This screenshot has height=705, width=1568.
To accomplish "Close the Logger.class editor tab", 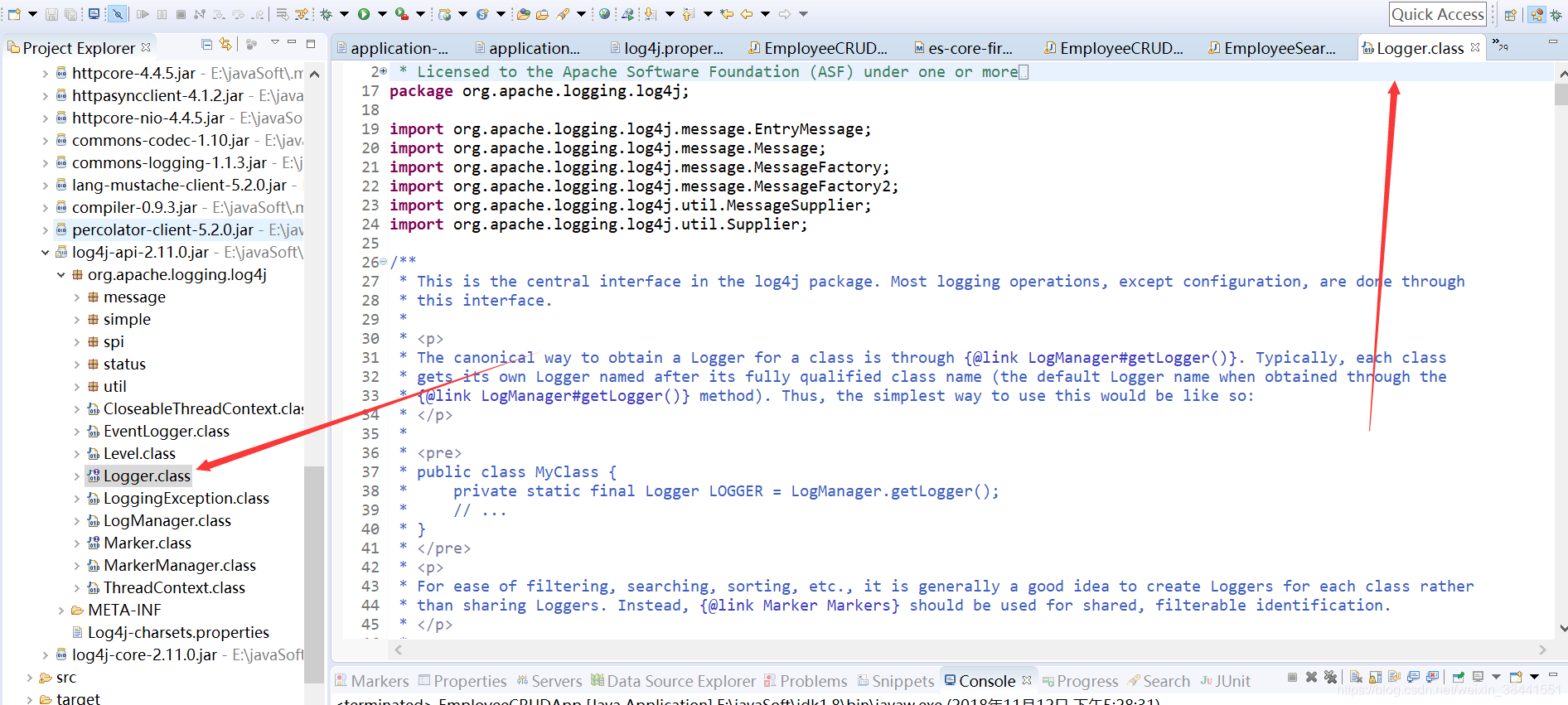I will (1475, 47).
